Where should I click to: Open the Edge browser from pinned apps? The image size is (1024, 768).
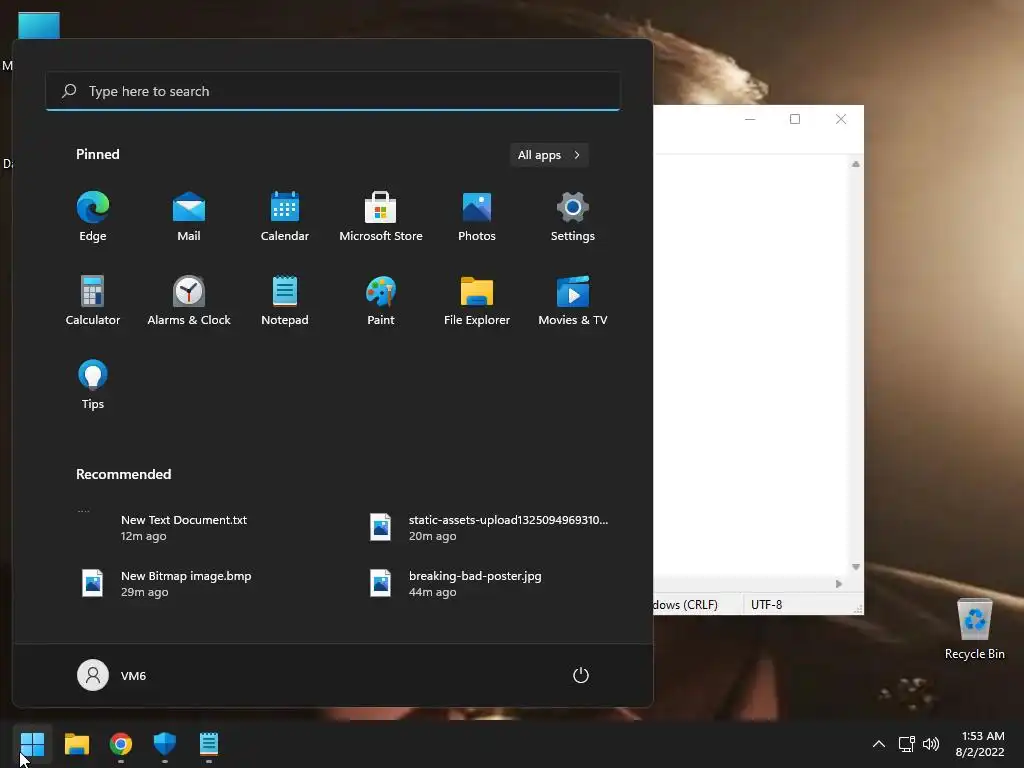click(93, 217)
